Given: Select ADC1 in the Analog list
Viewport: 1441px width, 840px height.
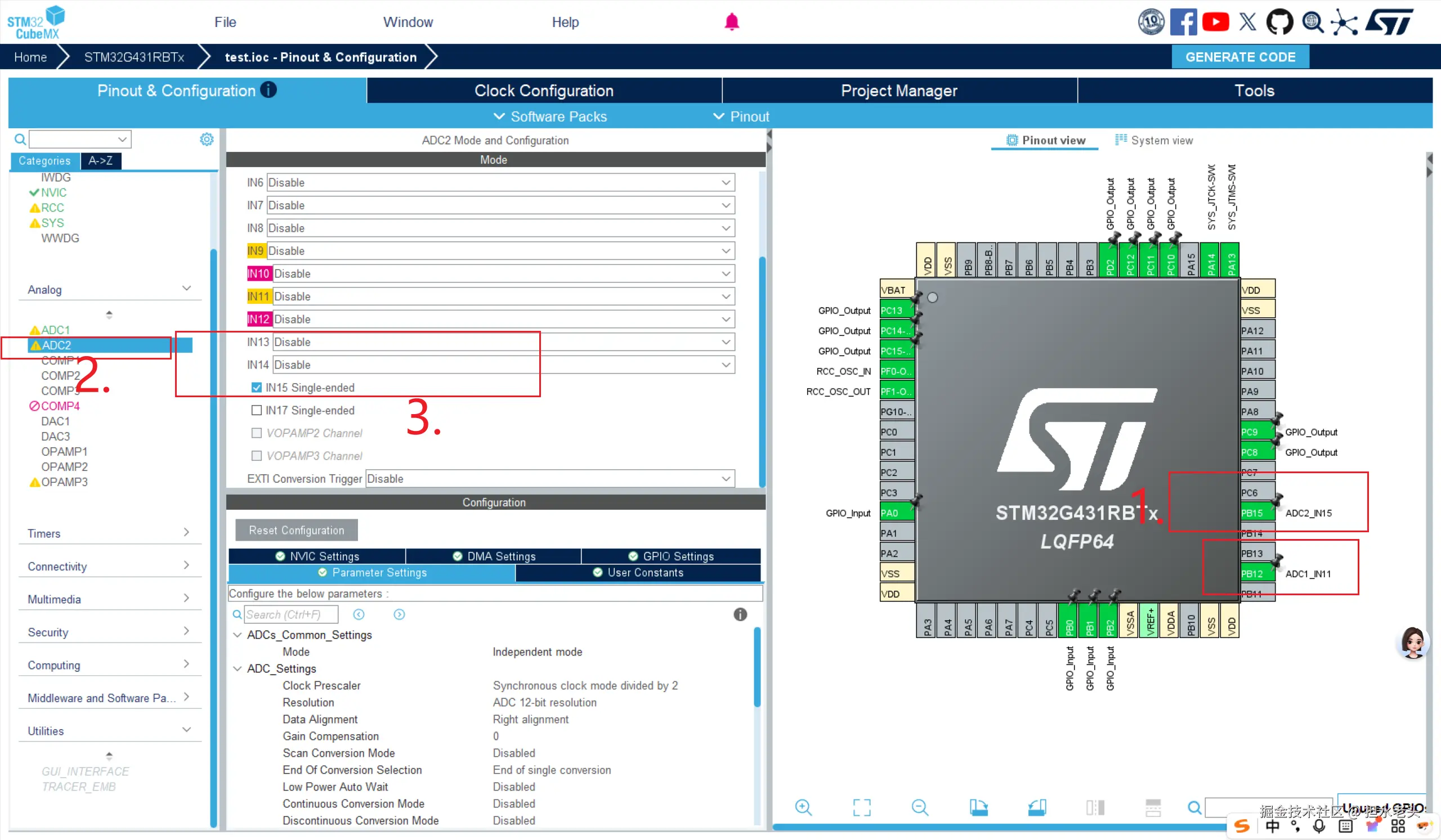Looking at the screenshot, I should click(x=56, y=330).
